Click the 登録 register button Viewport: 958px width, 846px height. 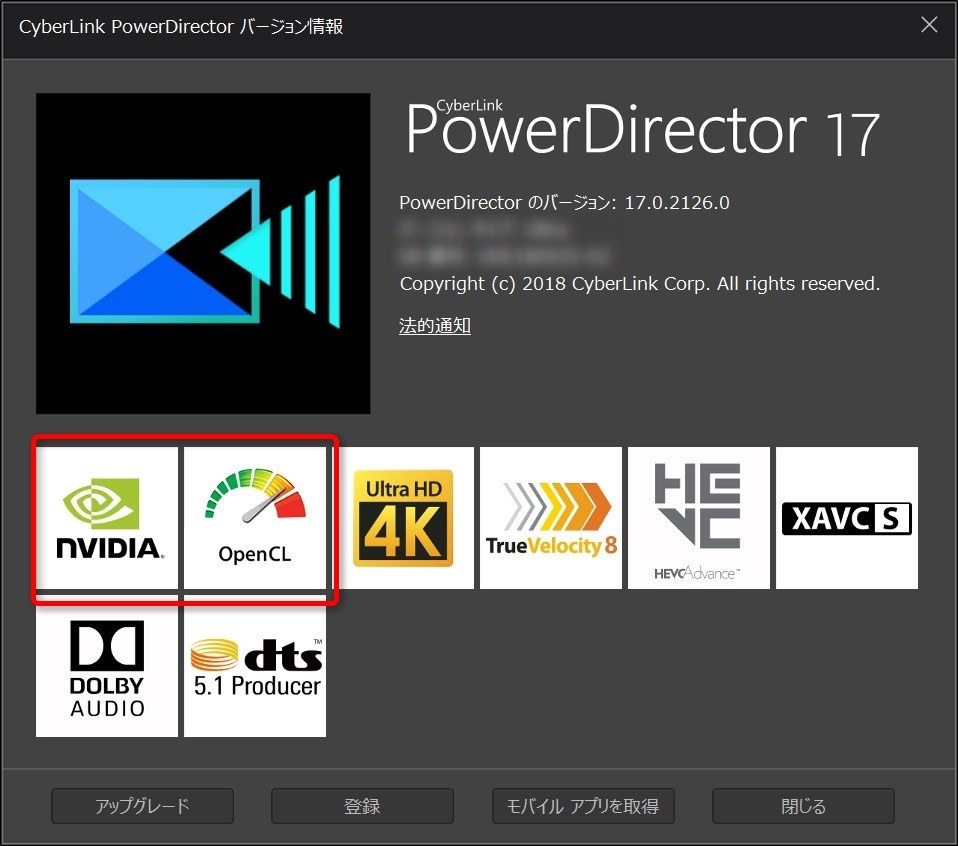[x=362, y=806]
